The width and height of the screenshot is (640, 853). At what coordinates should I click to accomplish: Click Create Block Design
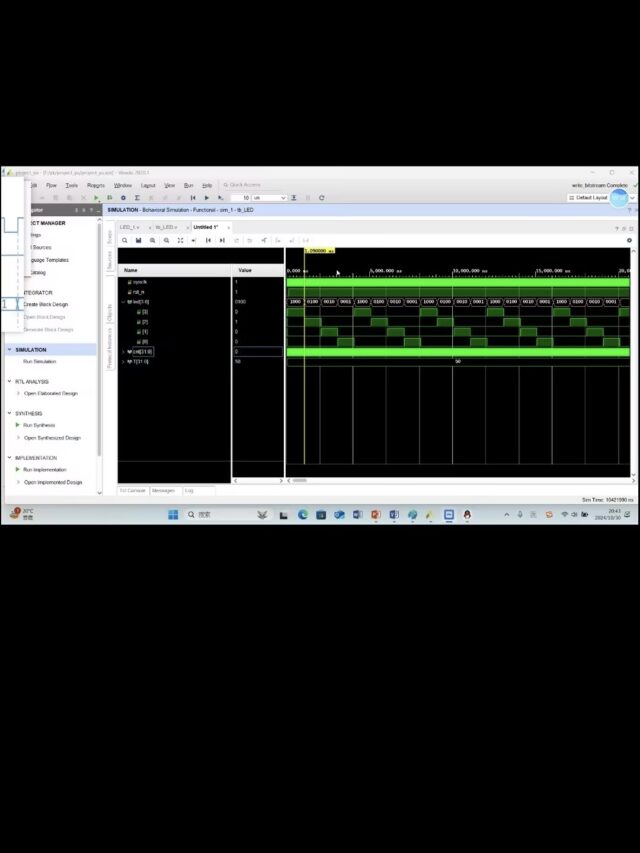tap(45, 304)
